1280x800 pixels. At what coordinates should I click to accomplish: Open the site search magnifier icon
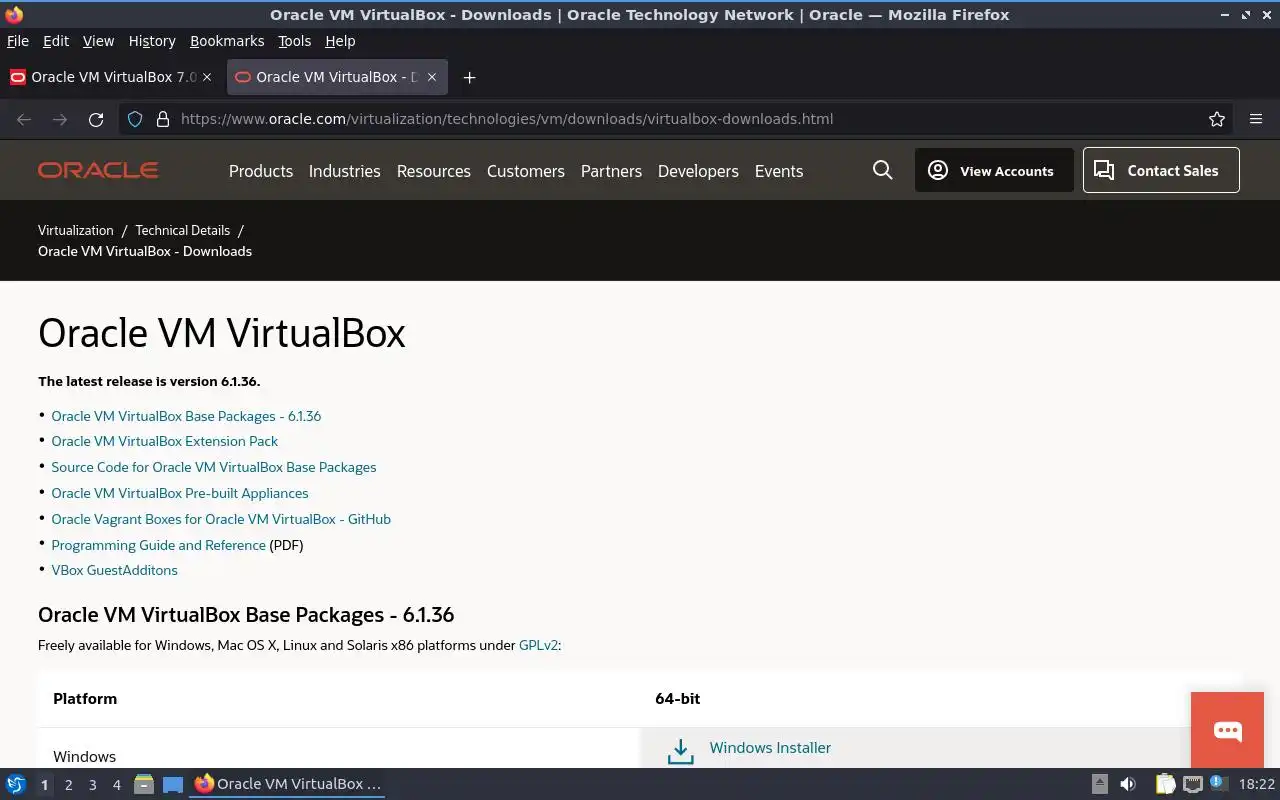(882, 170)
